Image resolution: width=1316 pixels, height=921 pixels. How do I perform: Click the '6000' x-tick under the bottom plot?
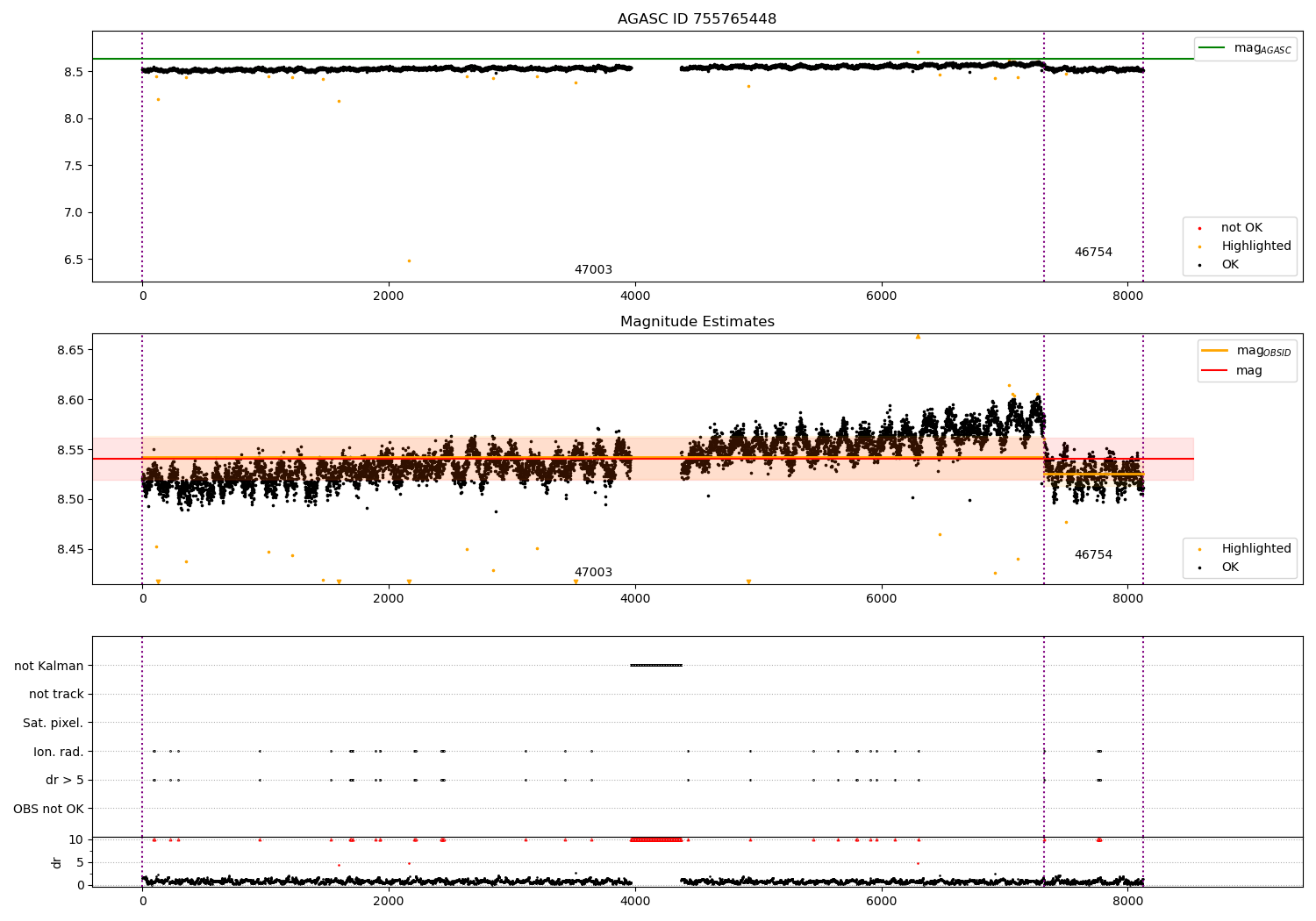[x=882, y=902]
